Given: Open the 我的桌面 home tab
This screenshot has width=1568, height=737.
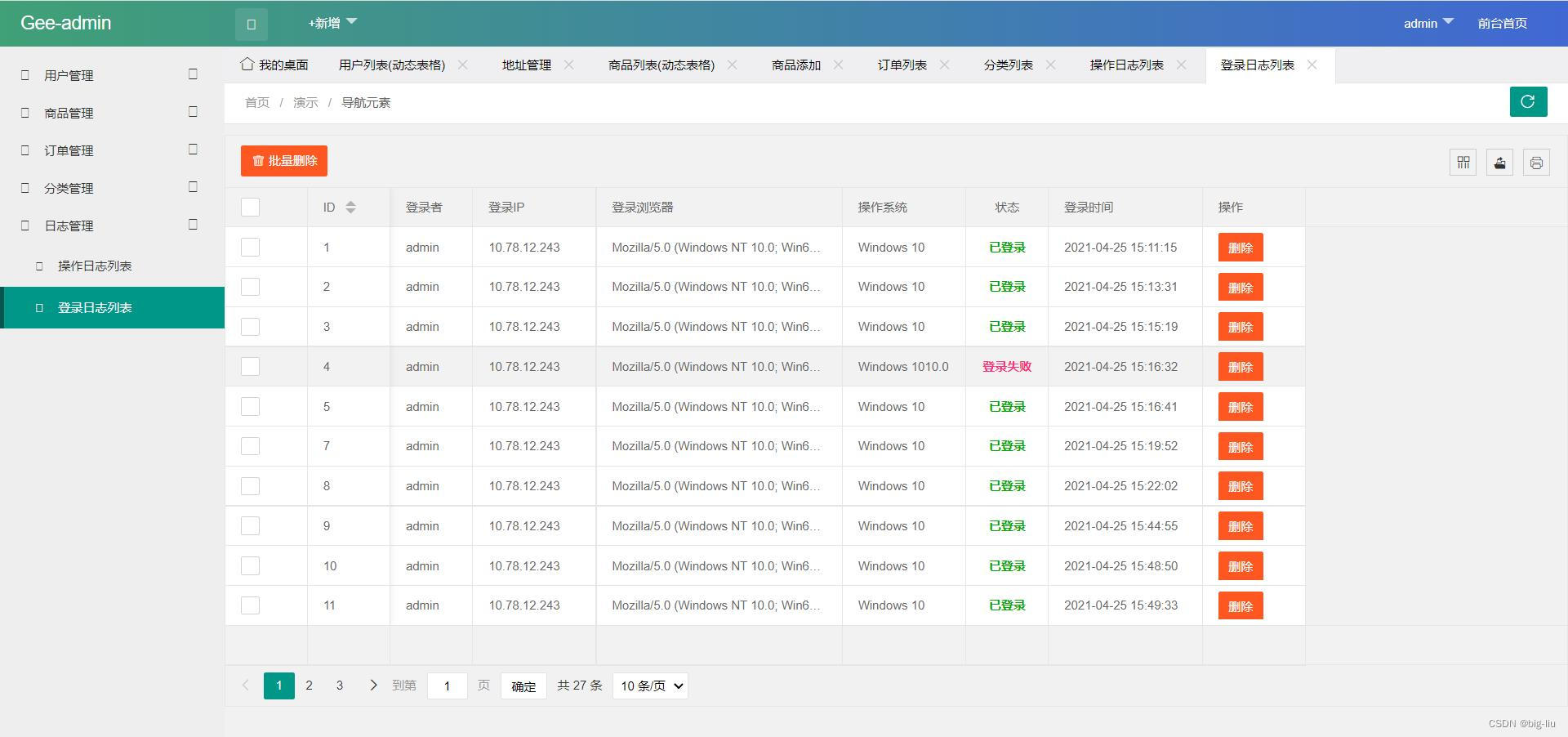Looking at the screenshot, I should (274, 65).
